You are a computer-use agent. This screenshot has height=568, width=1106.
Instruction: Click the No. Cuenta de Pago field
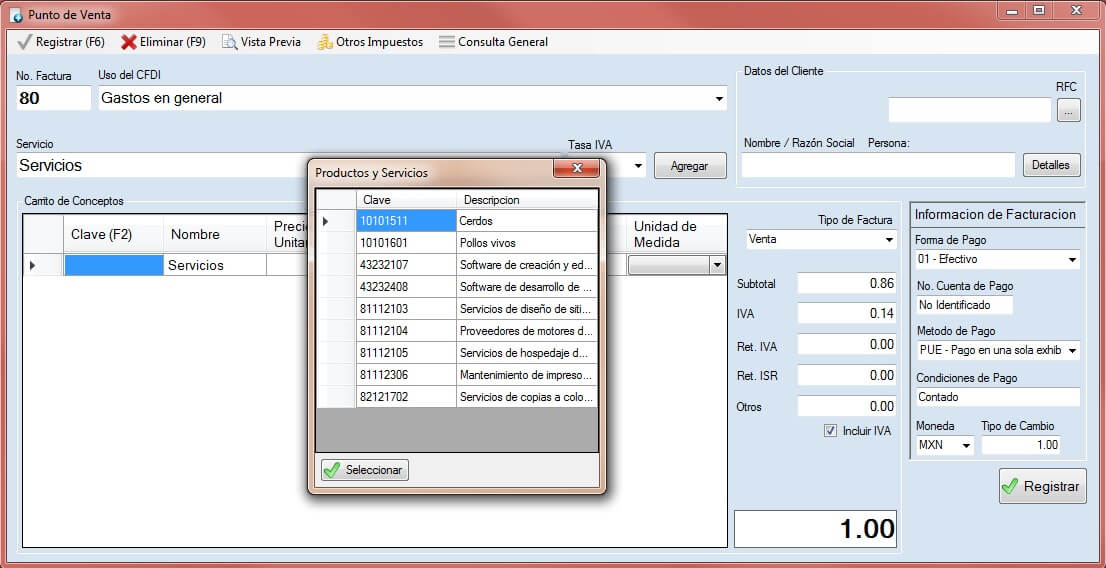click(964, 306)
